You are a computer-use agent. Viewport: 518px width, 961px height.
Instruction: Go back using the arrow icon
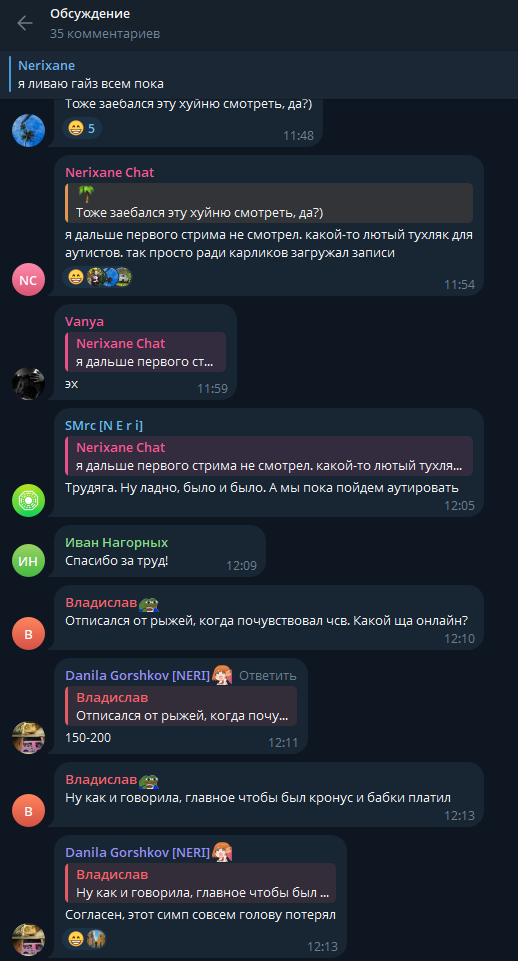tap(25, 23)
